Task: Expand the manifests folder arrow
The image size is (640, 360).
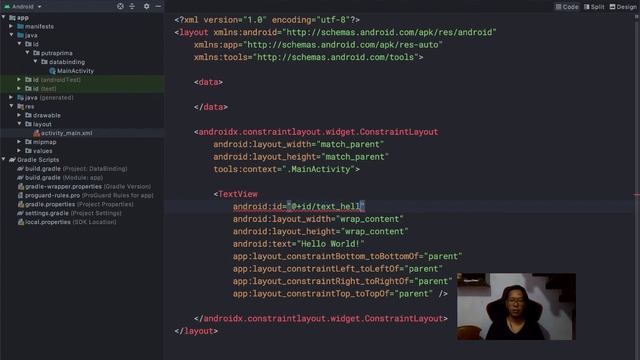Action: (x=11, y=26)
